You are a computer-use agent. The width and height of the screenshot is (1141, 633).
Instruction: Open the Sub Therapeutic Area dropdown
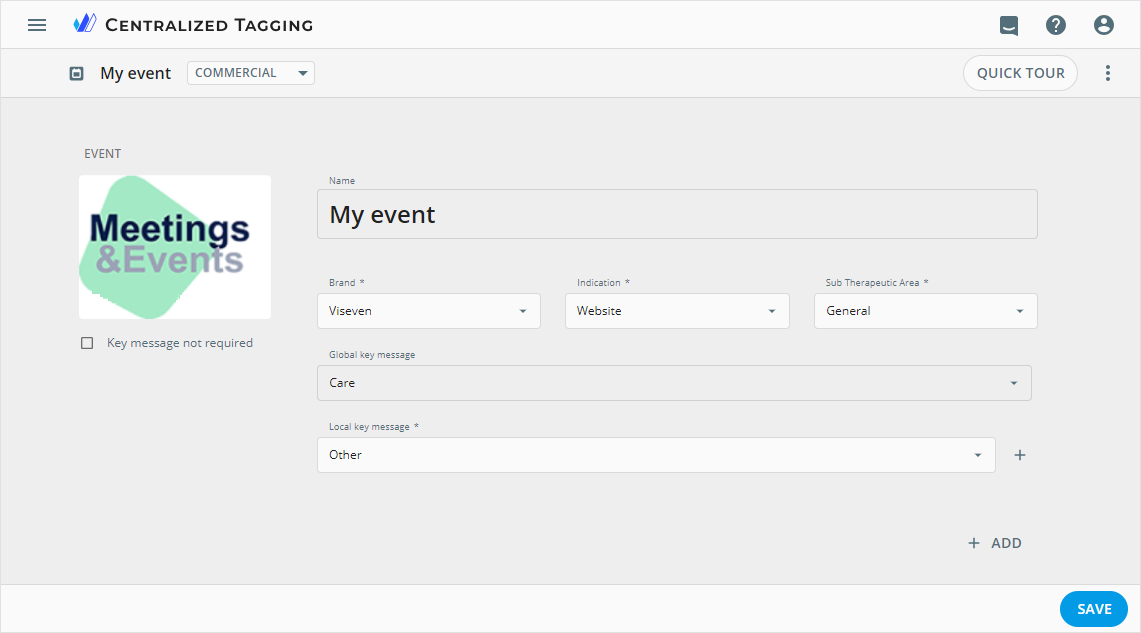point(925,311)
